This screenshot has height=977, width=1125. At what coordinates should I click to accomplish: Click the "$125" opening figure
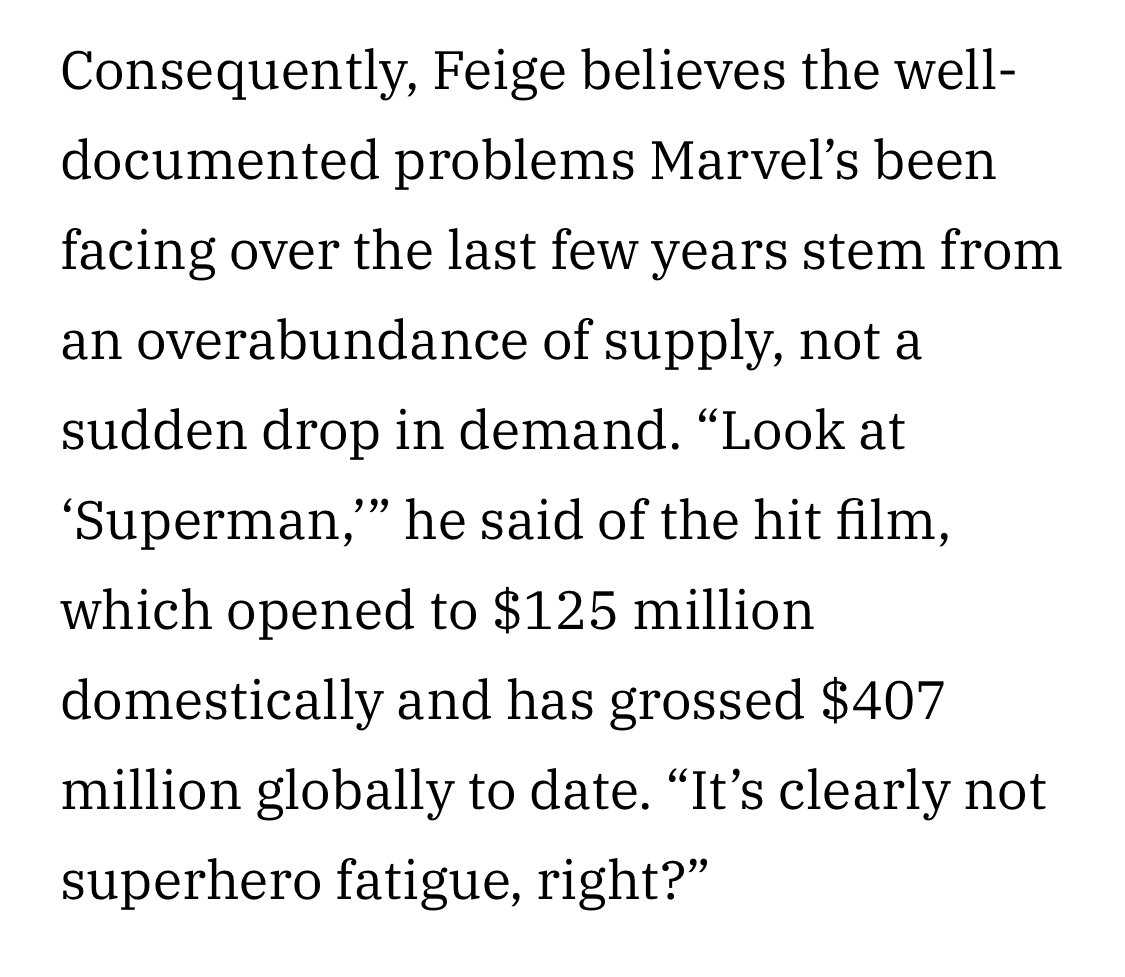(x=554, y=611)
